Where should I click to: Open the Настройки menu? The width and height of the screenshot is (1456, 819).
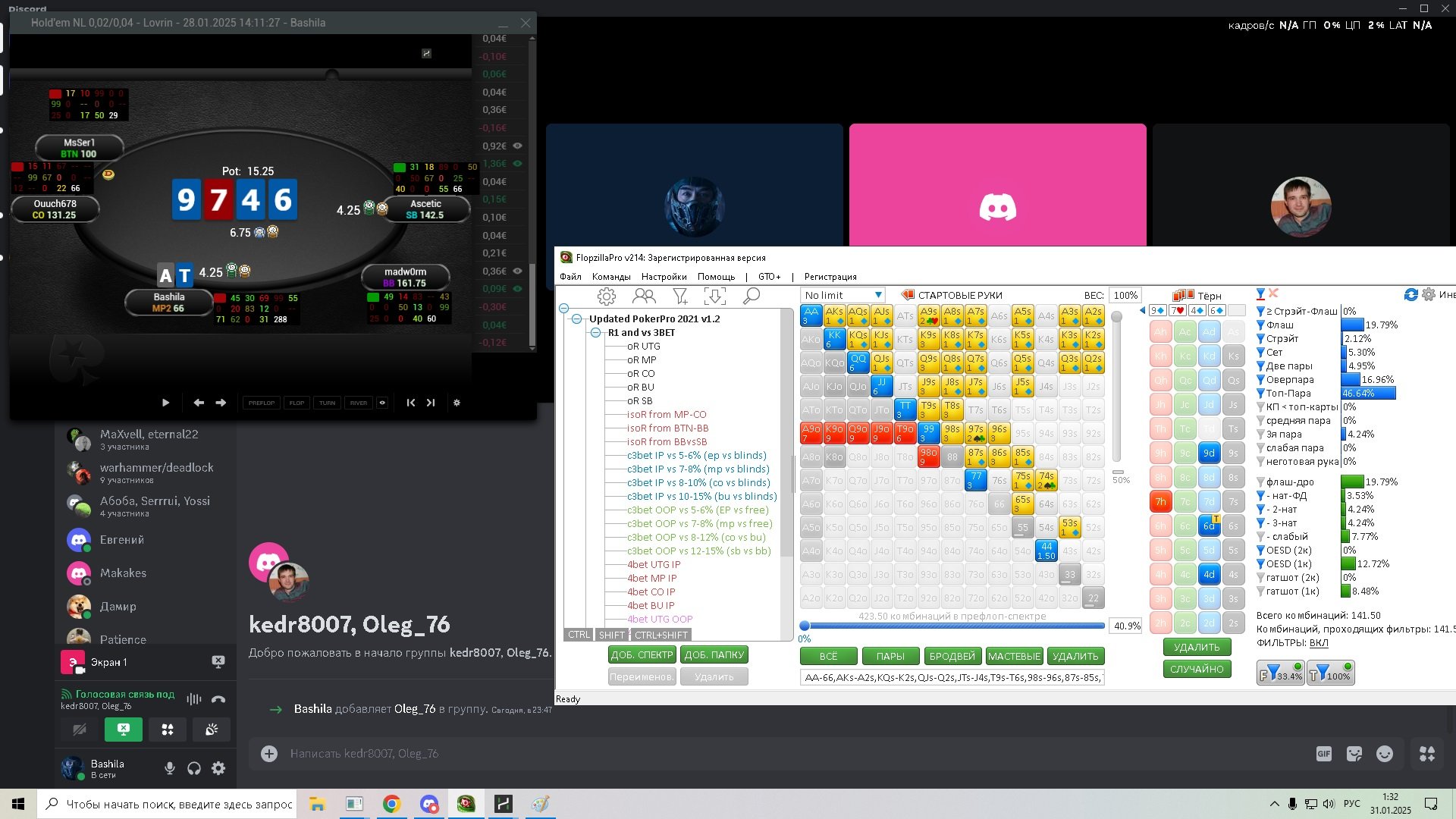pos(664,277)
